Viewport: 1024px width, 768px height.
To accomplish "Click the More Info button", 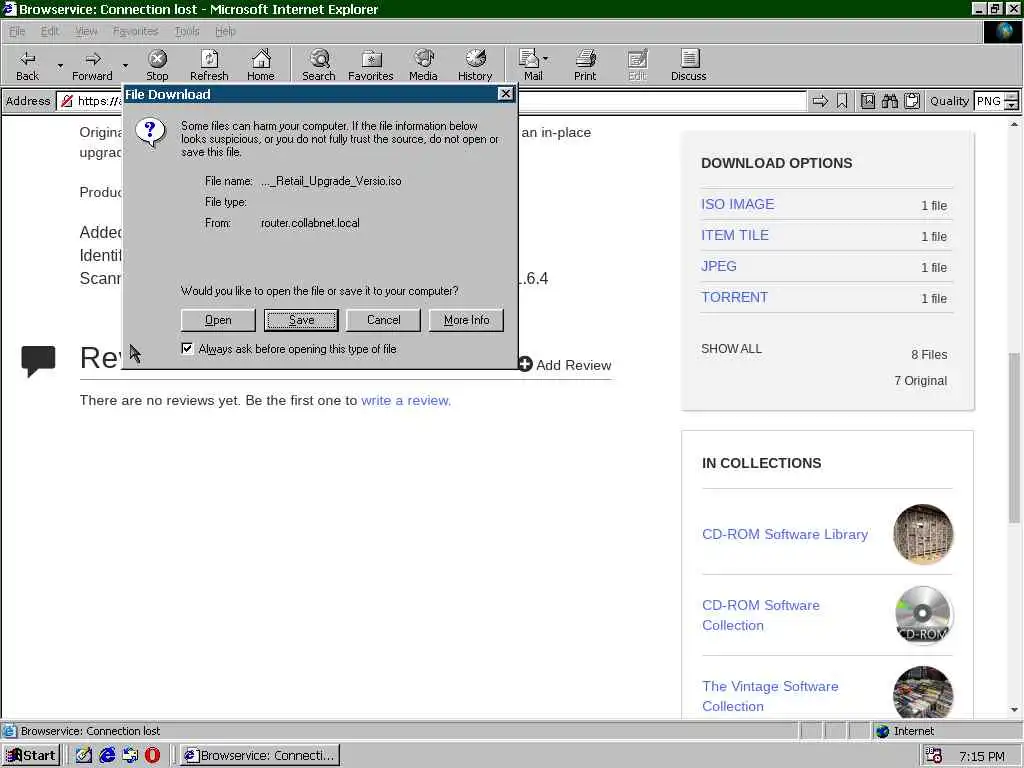I will [466, 320].
